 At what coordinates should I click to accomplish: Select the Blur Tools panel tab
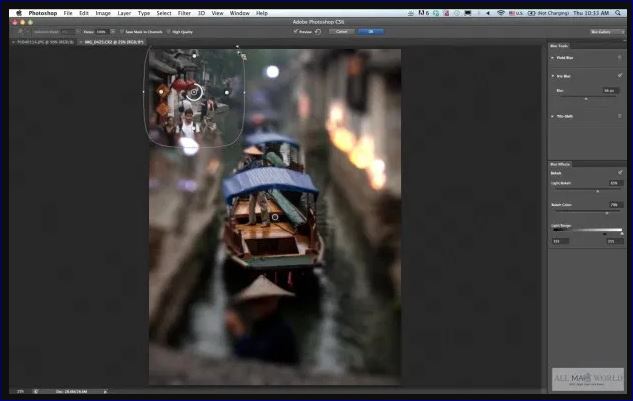tap(559, 46)
